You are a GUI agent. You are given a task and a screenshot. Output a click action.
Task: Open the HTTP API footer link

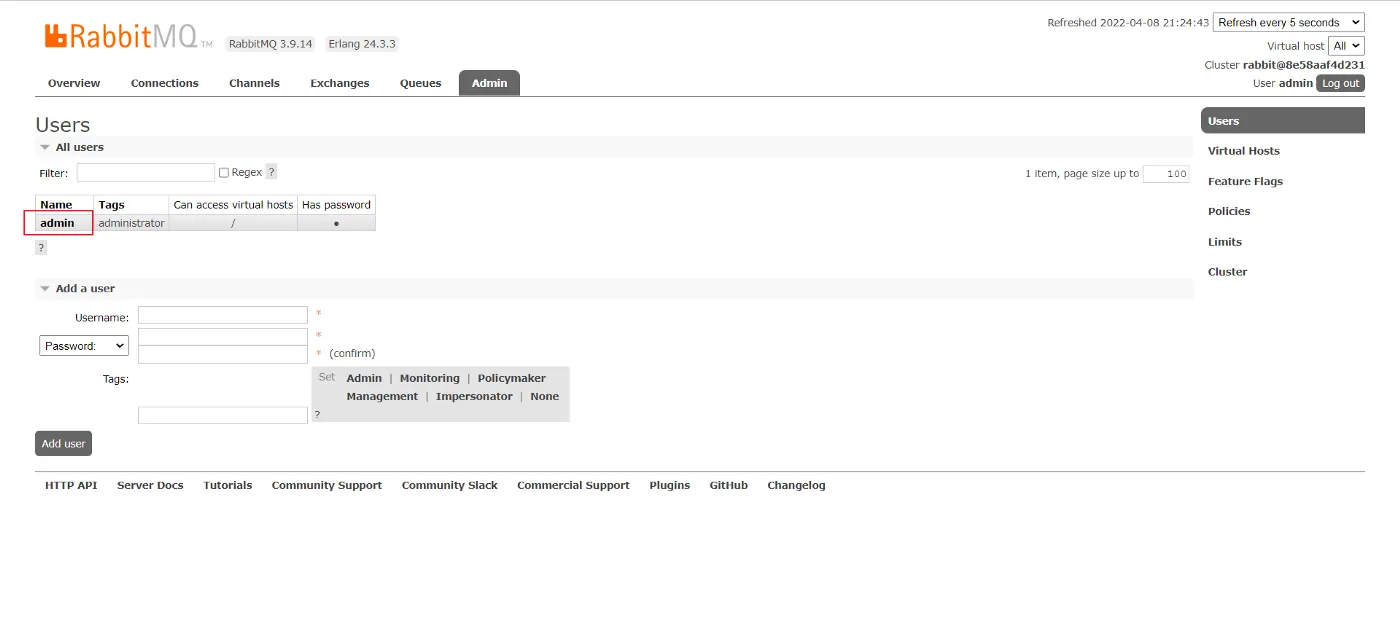71,485
